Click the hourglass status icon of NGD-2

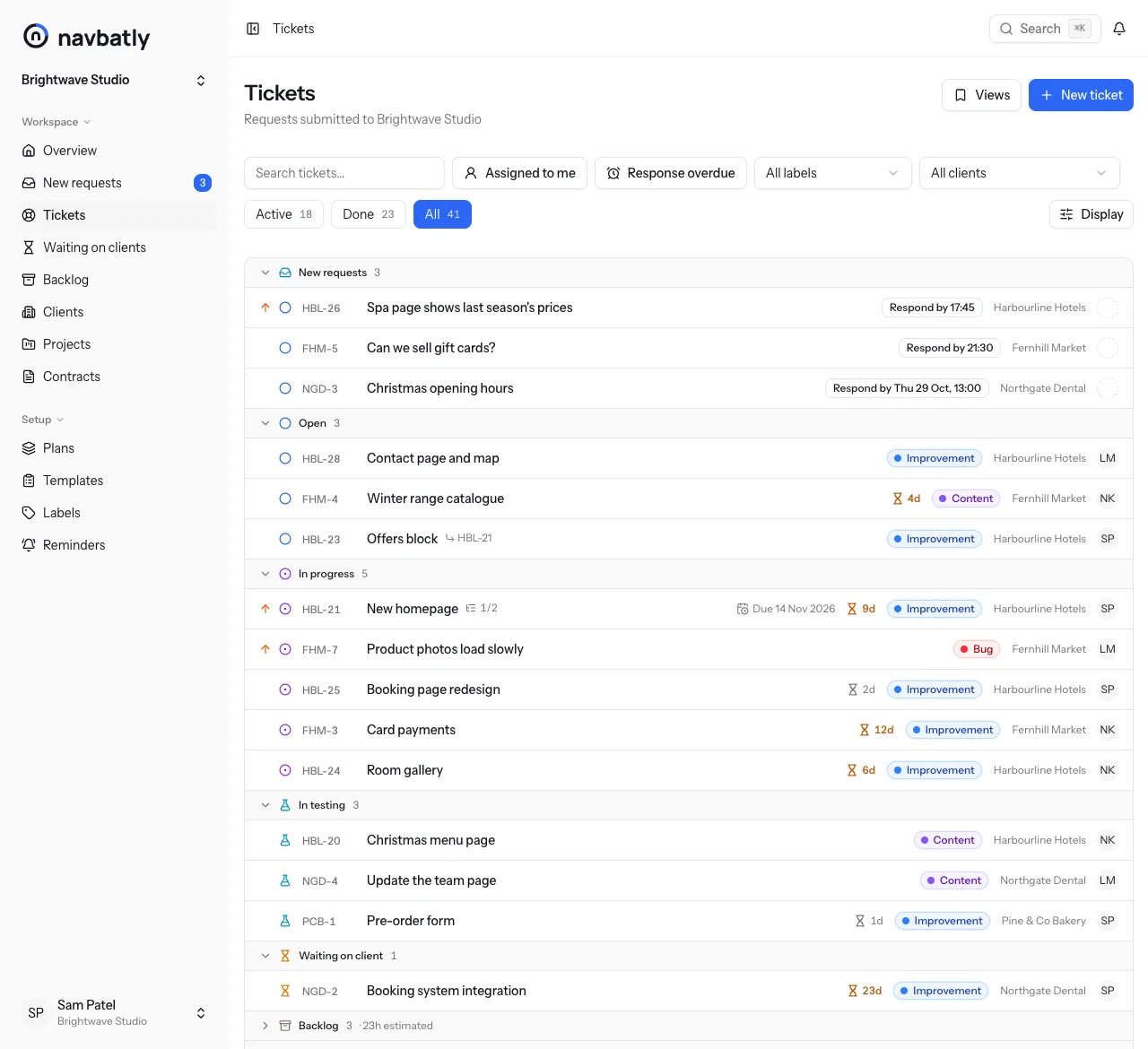[x=285, y=991]
